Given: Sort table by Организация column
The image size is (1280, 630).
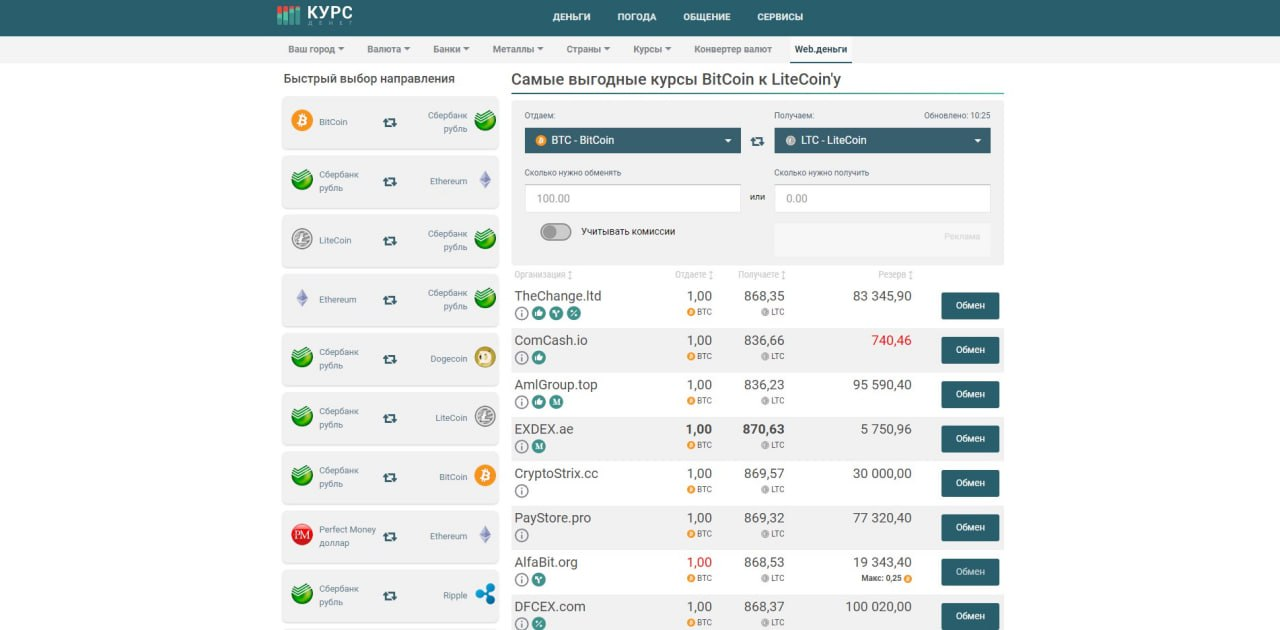Looking at the screenshot, I should click(x=544, y=275).
